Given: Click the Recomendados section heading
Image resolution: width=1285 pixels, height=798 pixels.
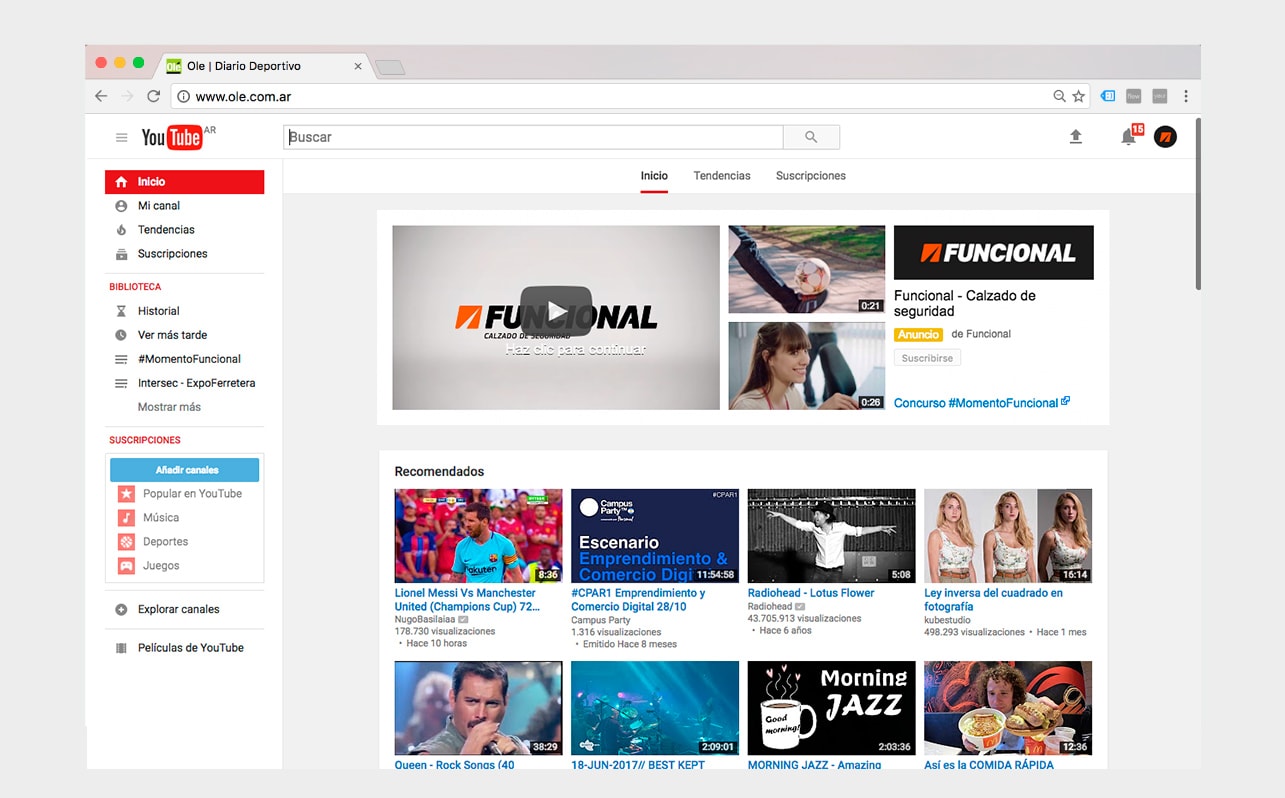Looking at the screenshot, I should click(439, 472).
